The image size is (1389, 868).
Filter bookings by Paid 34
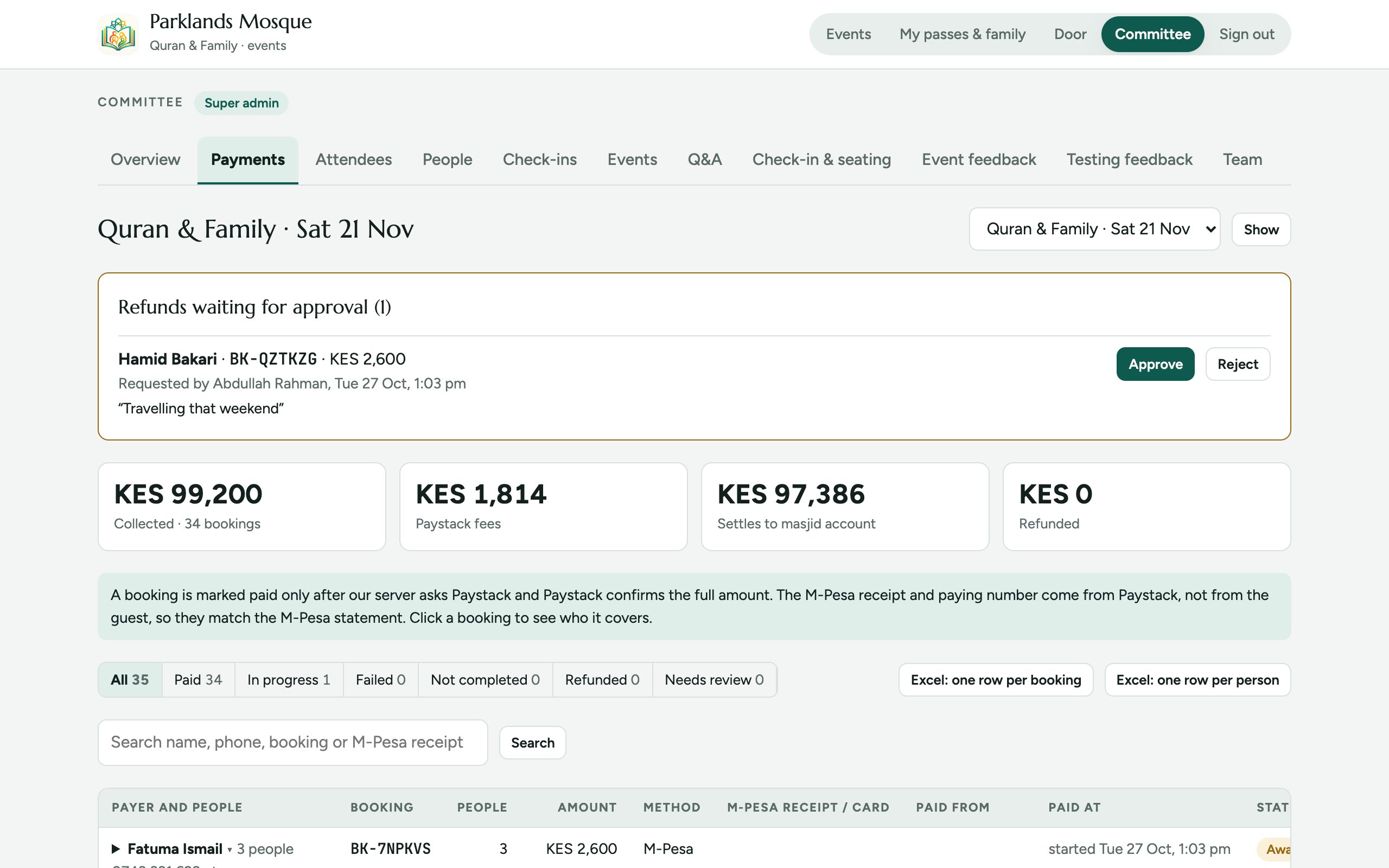click(x=198, y=680)
